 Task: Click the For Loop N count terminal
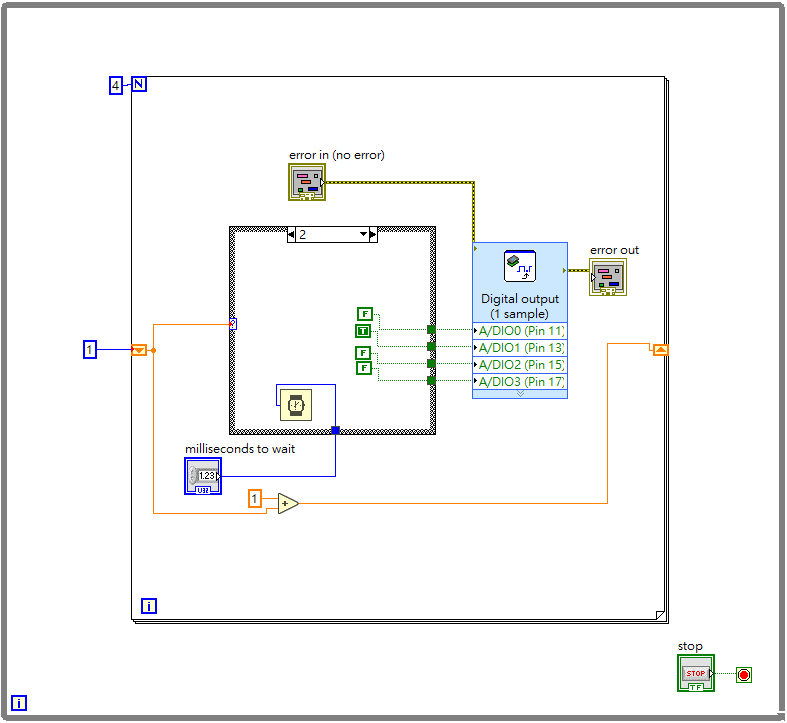click(139, 84)
